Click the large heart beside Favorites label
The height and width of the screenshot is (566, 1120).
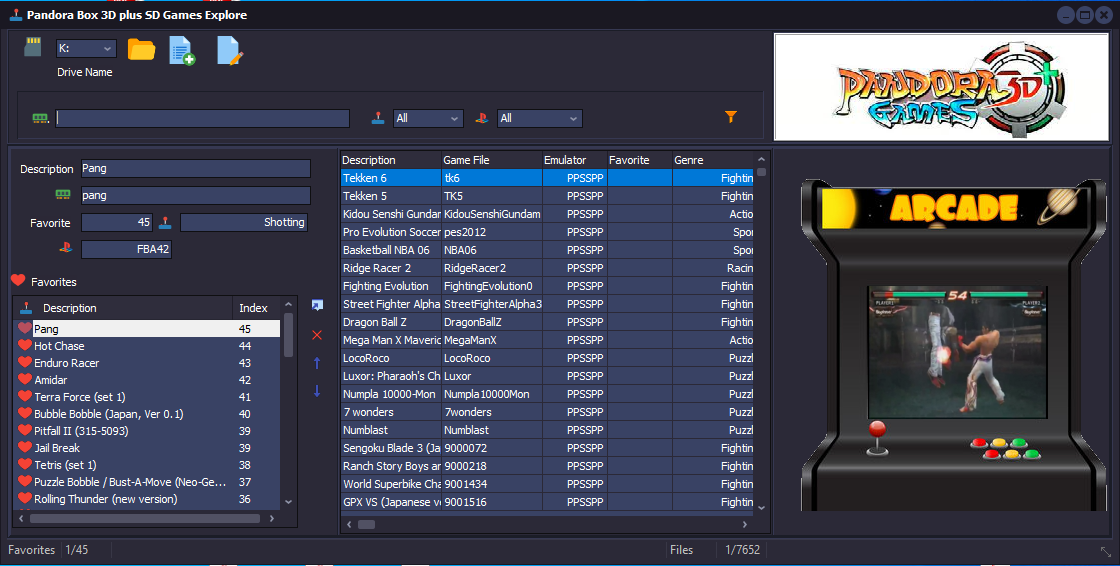pos(19,281)
